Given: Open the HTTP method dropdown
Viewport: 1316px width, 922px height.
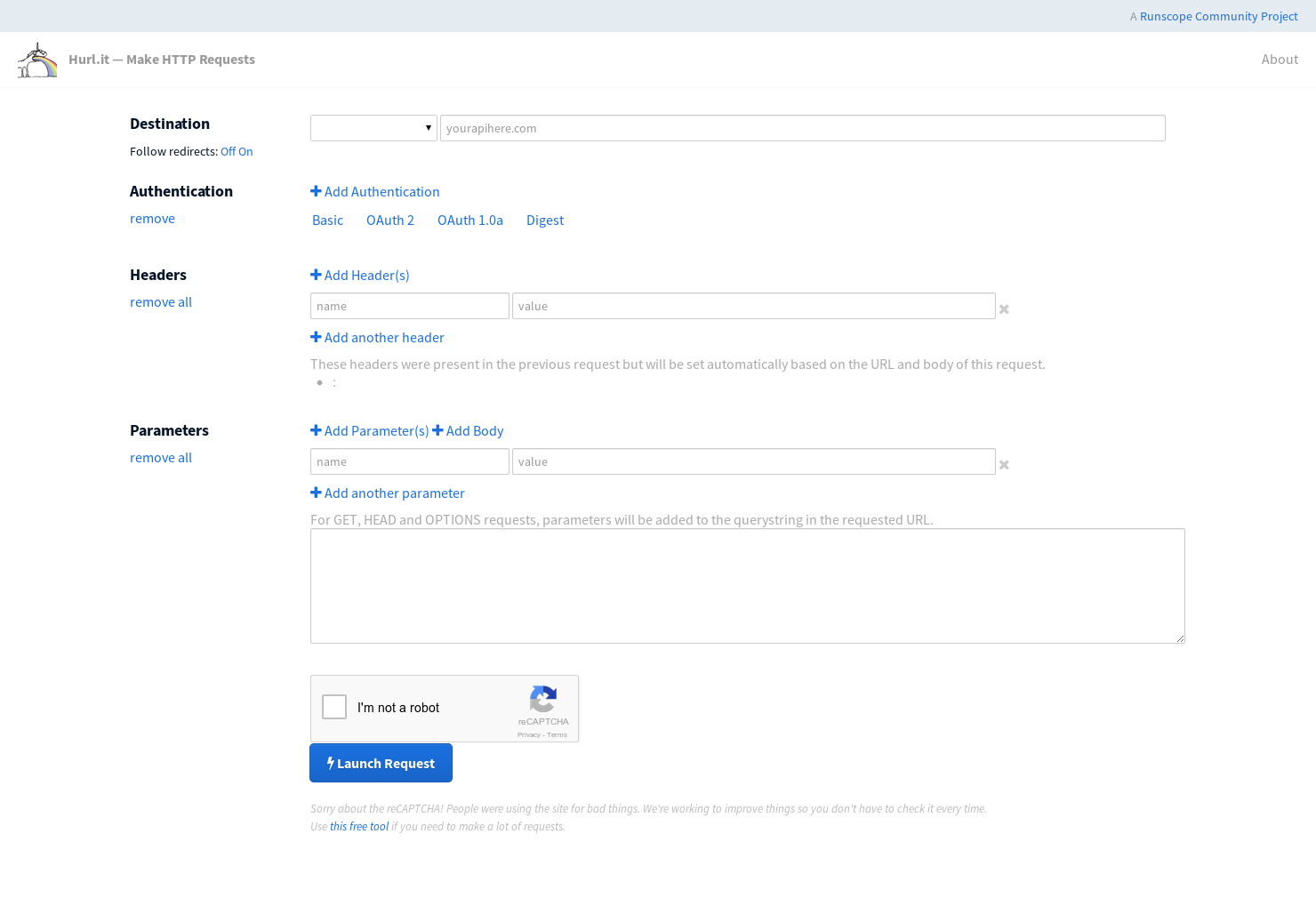Looking at the screenshot, I should coord(373,128).
